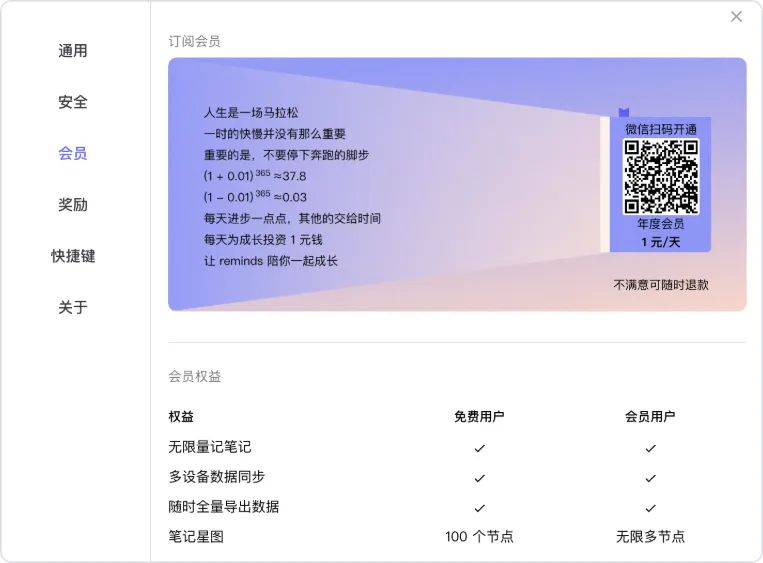Click the 订阅会员 heading
Screen dimensions: 763x563
pos(194,41)
